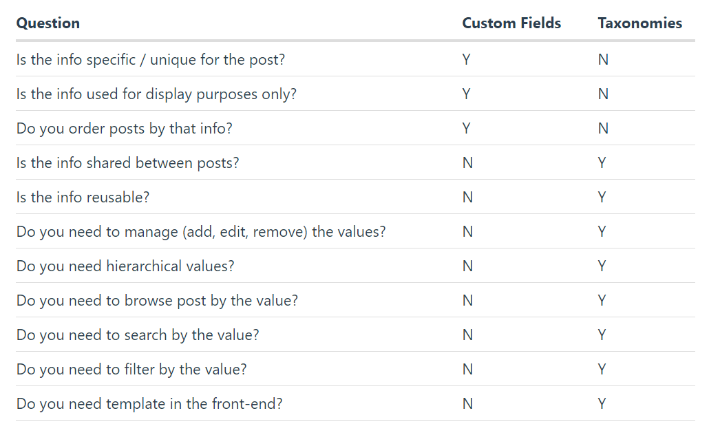Click the text 'Do you order posts by that info?'
Screen dimensions: 720x446
[124, 129]
